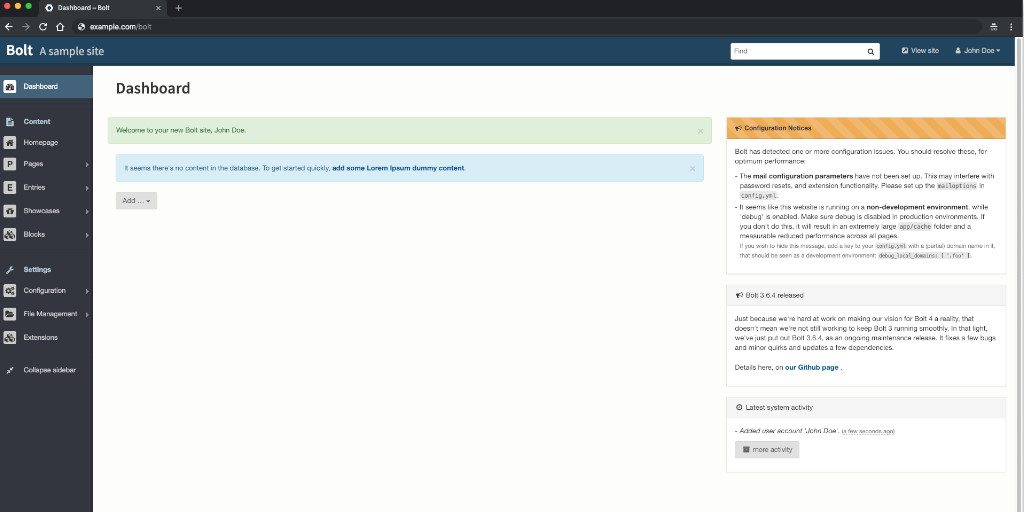Click the browser reload icon
The image size is (1024, 512).
point(43,27)
